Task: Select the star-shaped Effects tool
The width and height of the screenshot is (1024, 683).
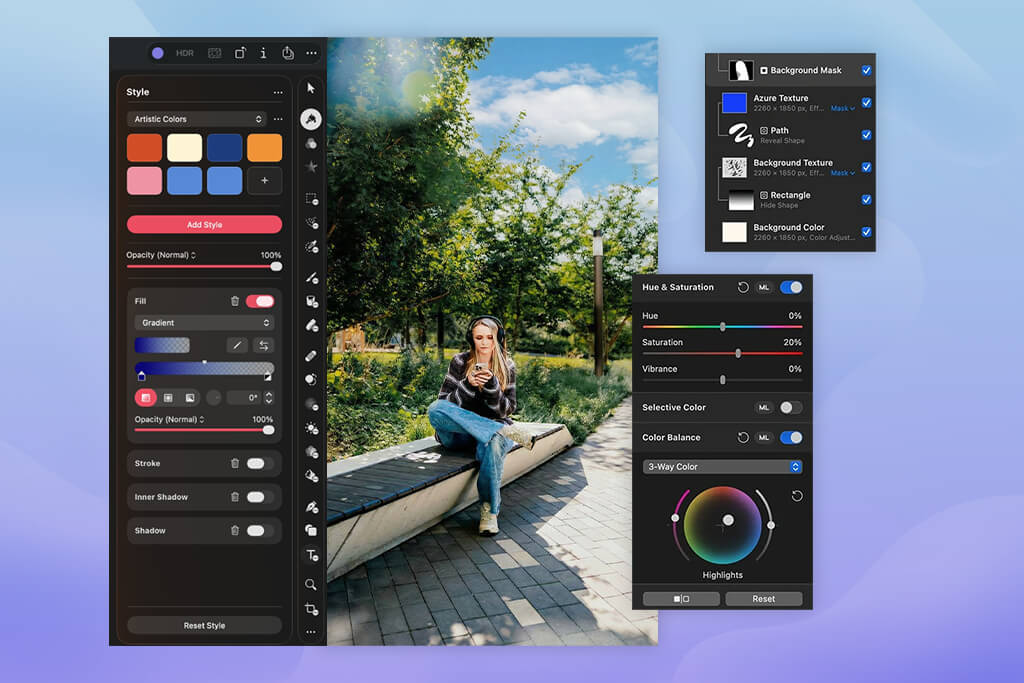Action: [312, 167]
